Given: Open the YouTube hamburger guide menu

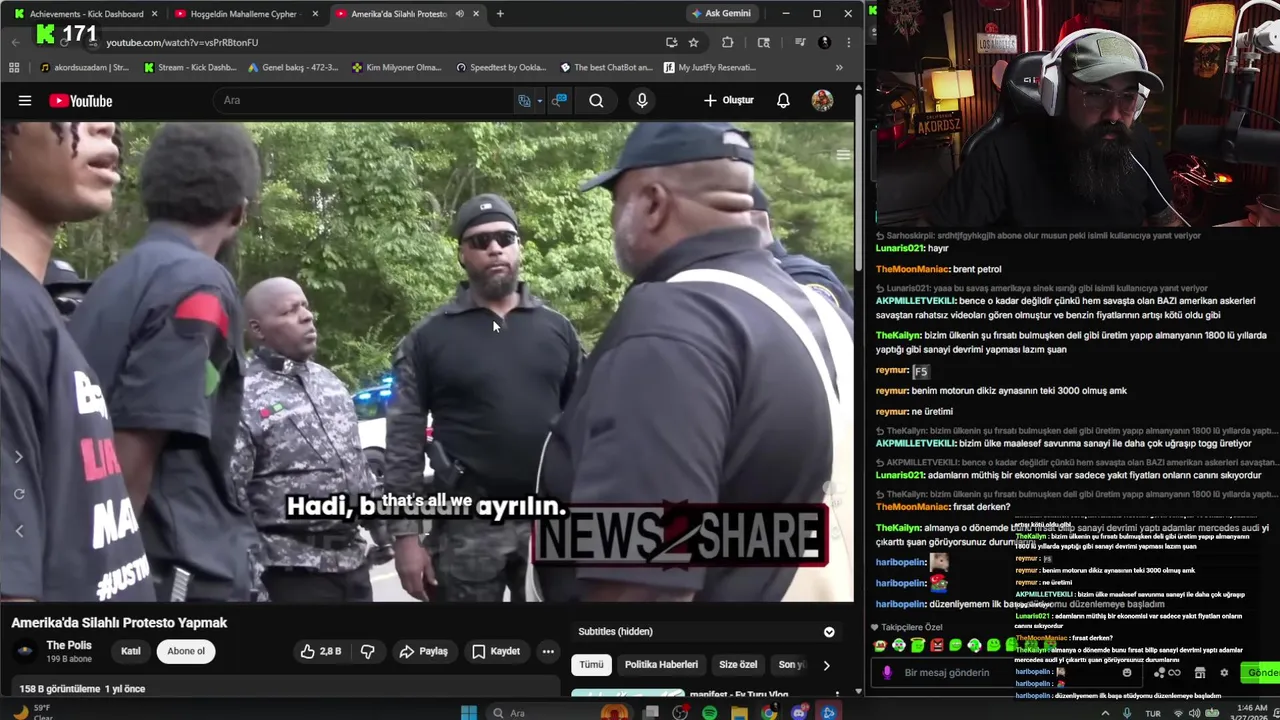Looking at the screenshot, I should (x=25, y=100).
